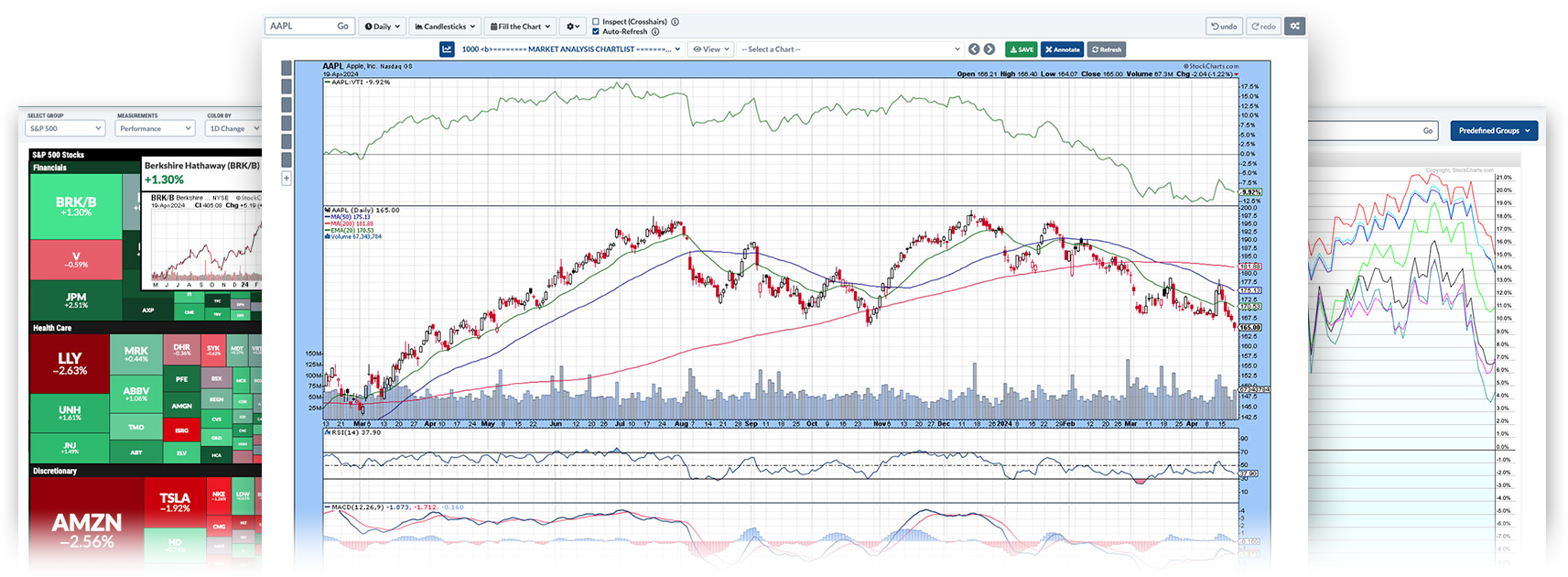Click the Go button beside AAPL

[x=342, y=27]
